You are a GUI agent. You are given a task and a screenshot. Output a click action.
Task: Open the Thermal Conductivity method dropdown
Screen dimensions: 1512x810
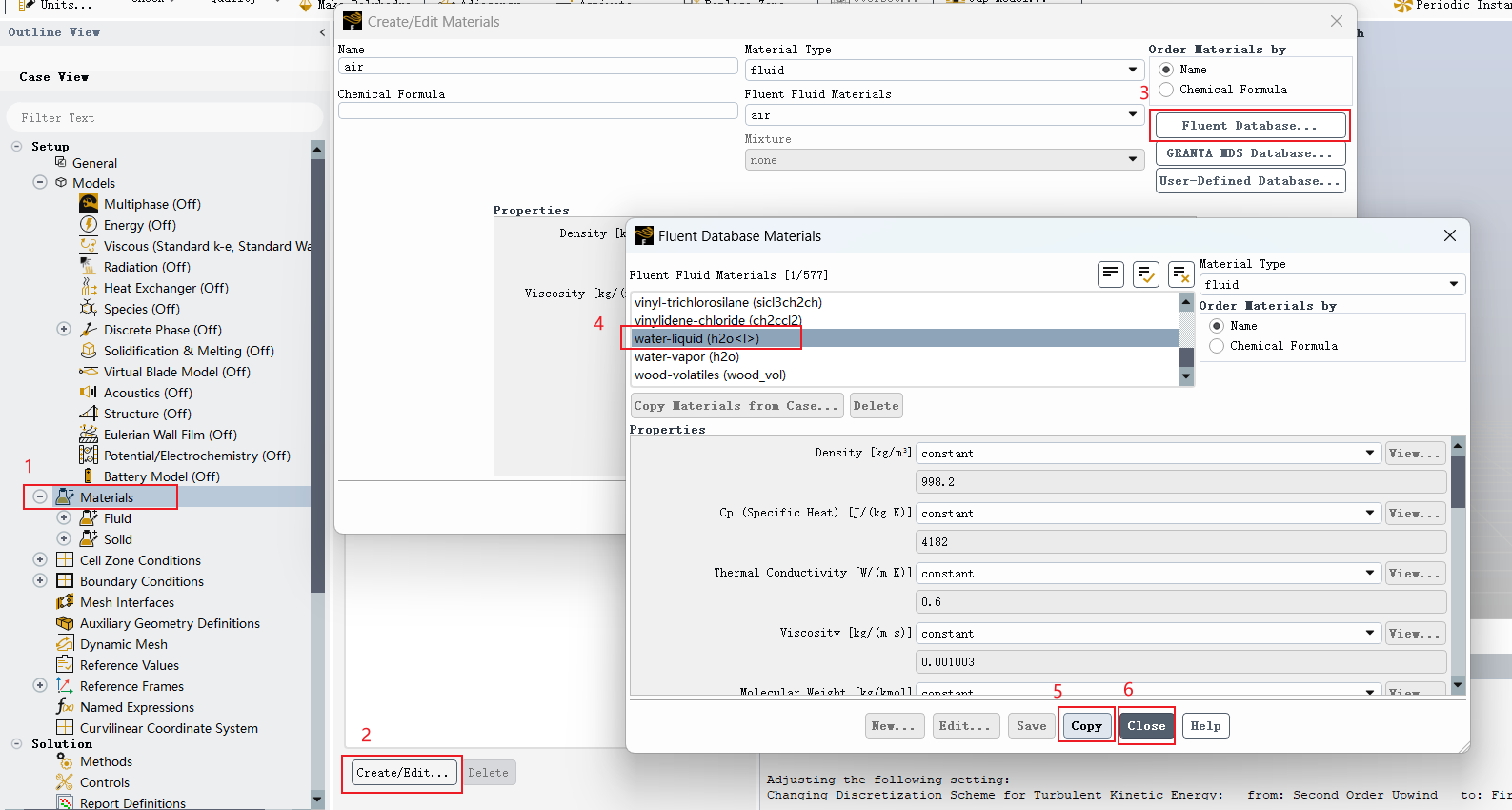(x=1148, y=573)
